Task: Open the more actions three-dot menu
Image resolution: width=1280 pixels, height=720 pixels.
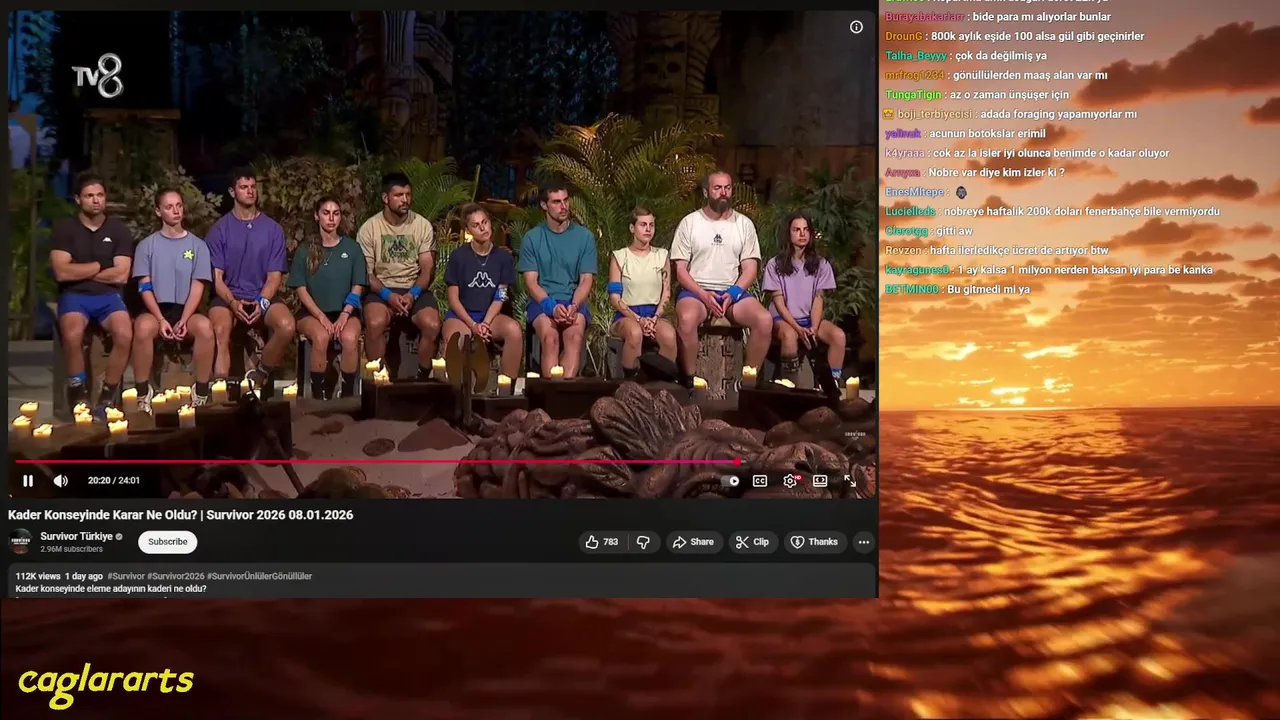Action: click(864, 542)
